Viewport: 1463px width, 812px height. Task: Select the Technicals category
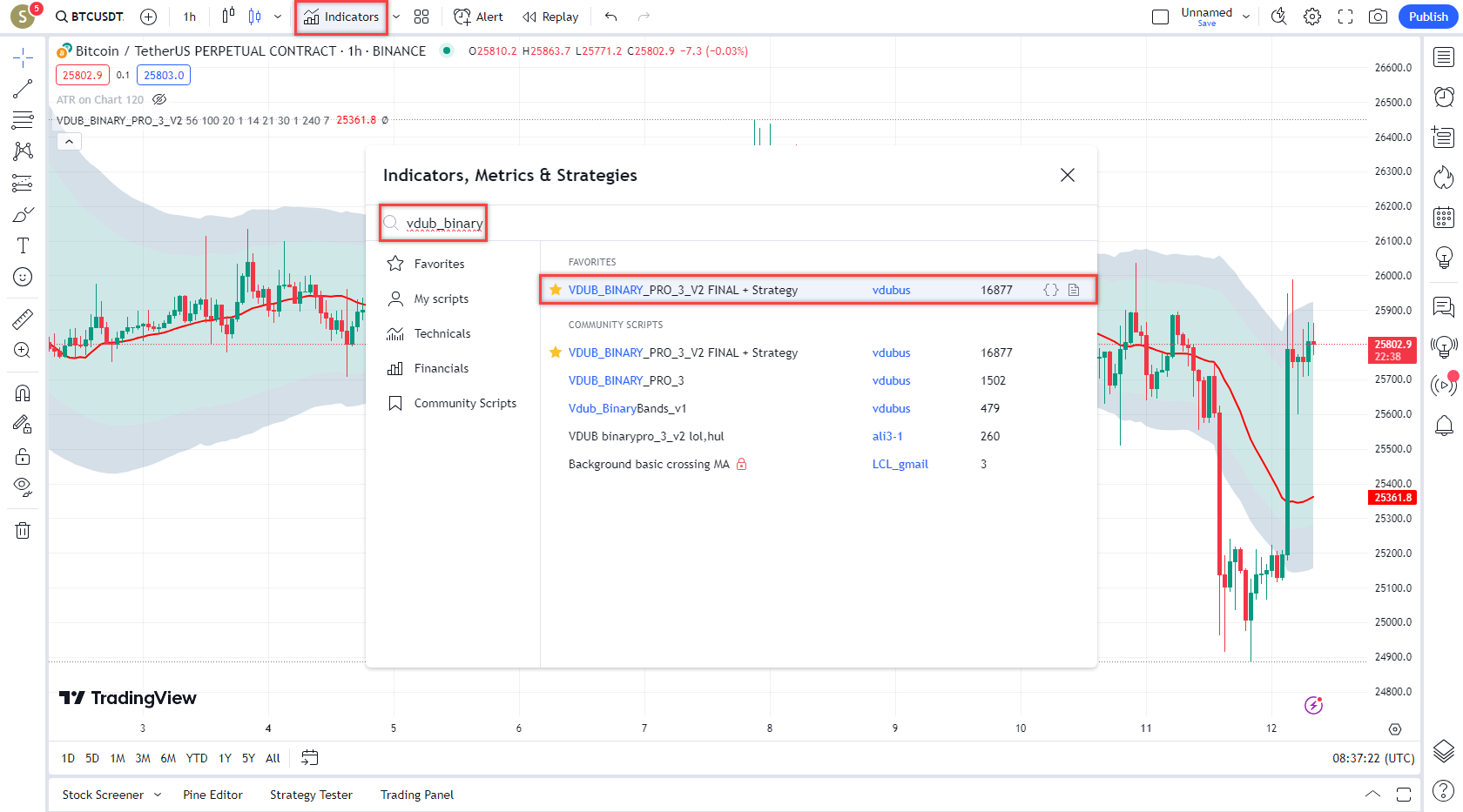point(442,333)
